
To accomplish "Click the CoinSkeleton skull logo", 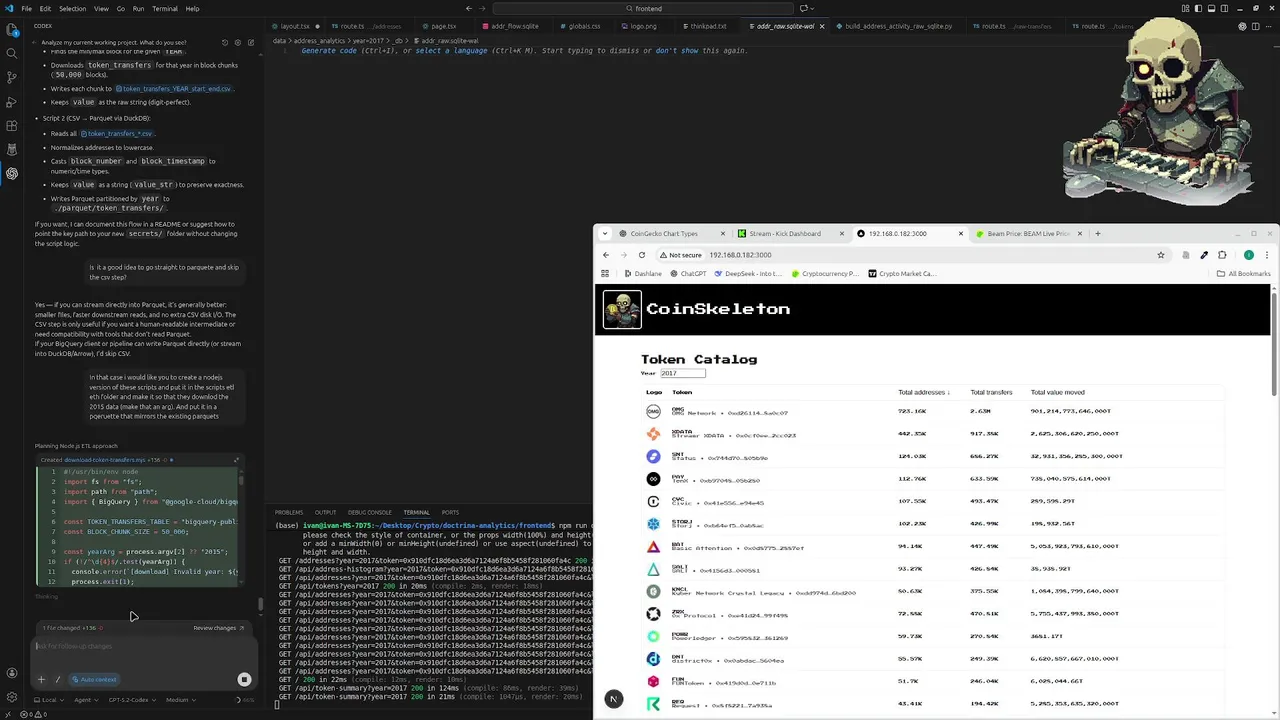I will (x=622, y=310).
